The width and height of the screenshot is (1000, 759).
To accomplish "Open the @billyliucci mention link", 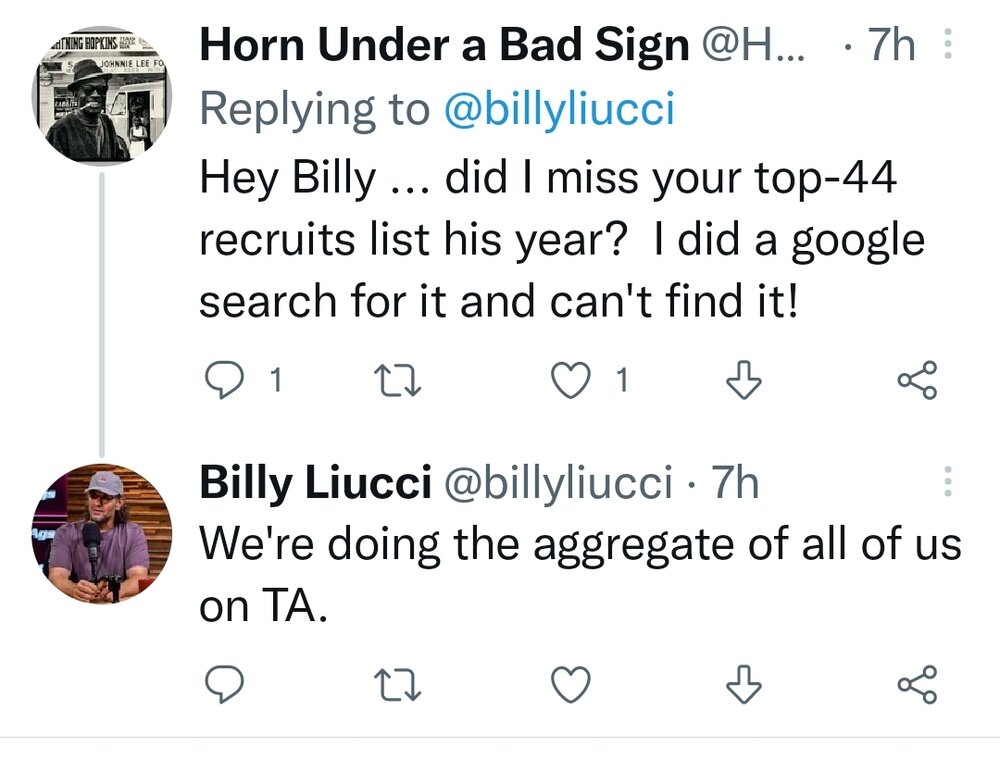I will click(558, 110).
